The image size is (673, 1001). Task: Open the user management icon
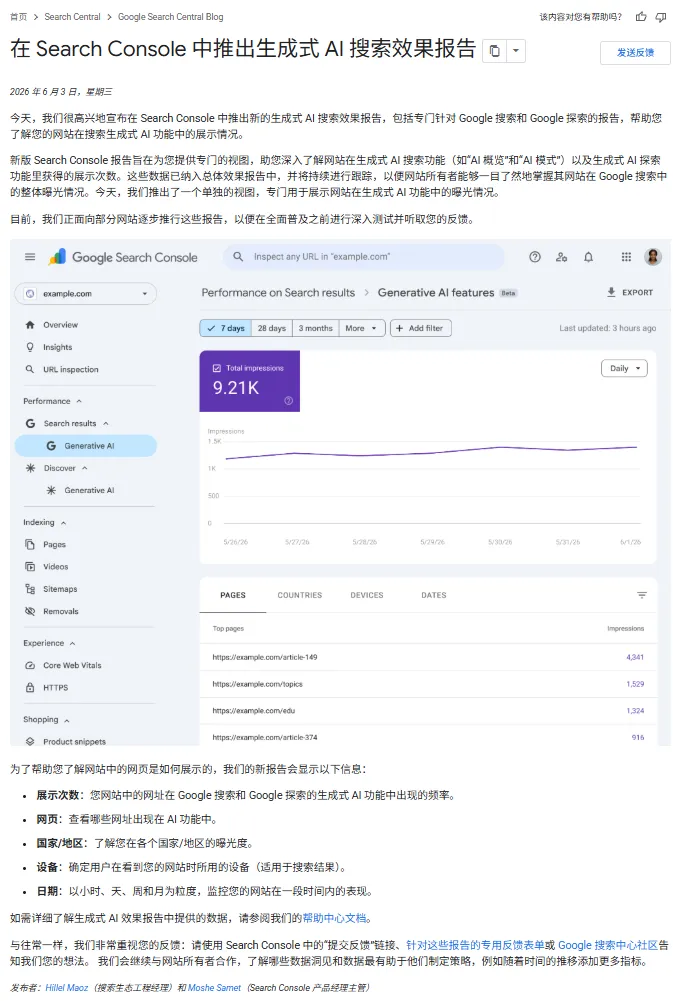561,257
